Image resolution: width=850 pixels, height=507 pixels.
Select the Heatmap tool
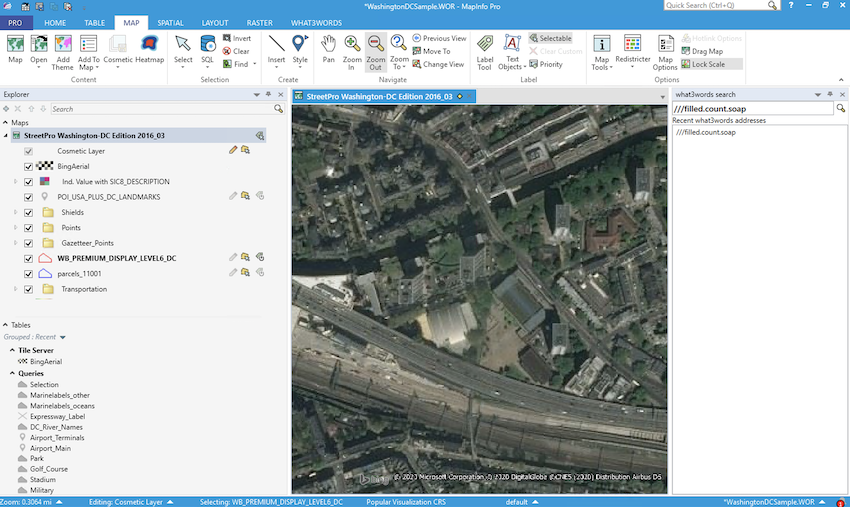150,50
